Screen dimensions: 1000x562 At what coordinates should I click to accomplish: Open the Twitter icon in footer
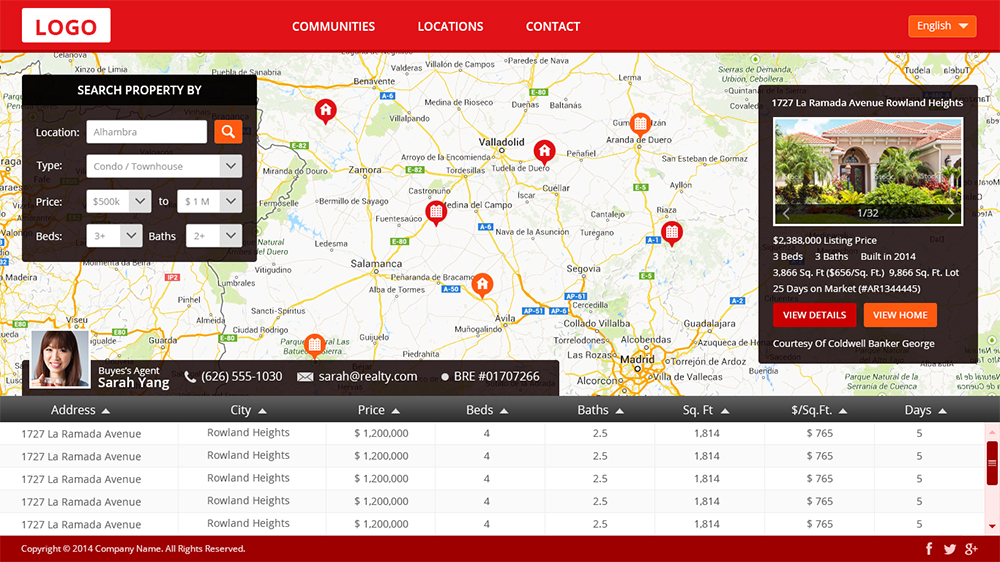tap(950, 549)
